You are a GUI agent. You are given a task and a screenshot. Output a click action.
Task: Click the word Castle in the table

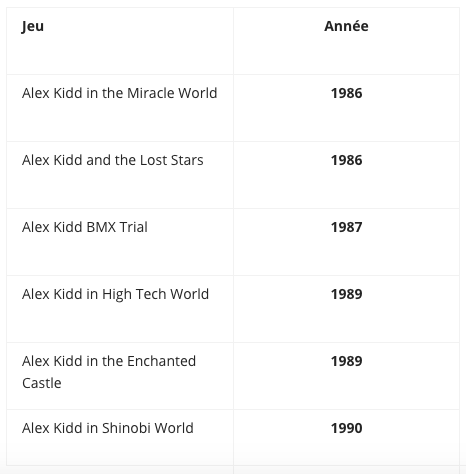coord(42,383)
